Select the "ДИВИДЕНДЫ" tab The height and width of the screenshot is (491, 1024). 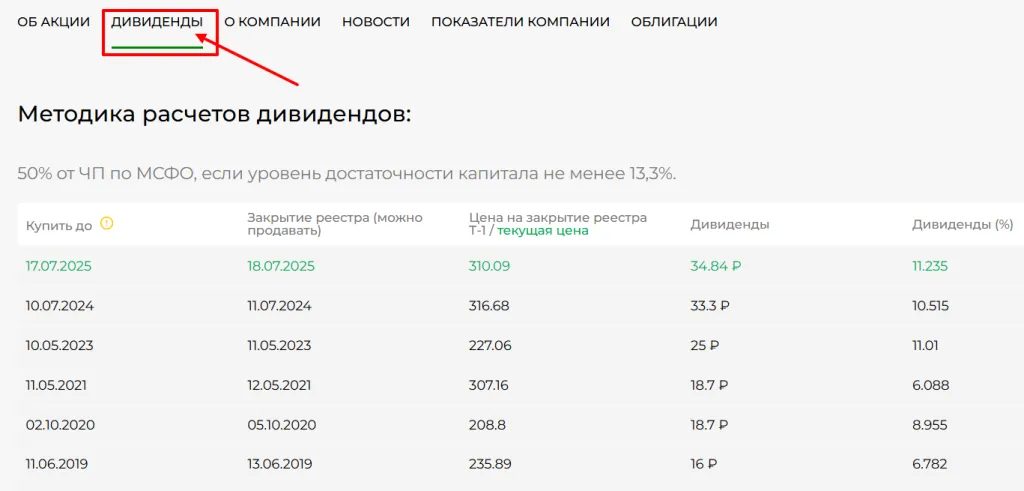pos(157,22)
